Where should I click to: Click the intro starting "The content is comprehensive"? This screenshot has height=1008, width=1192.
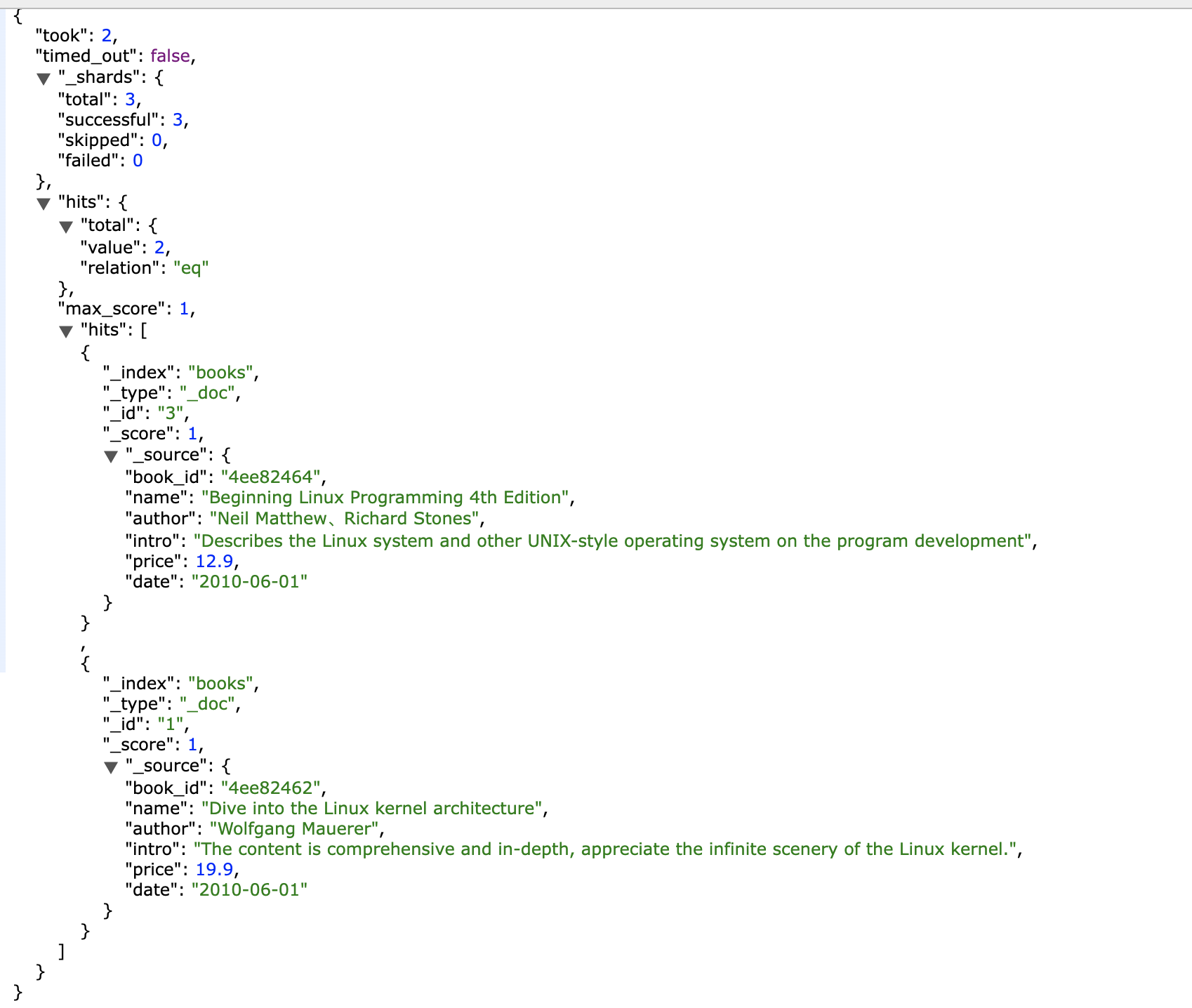(606, 849)
